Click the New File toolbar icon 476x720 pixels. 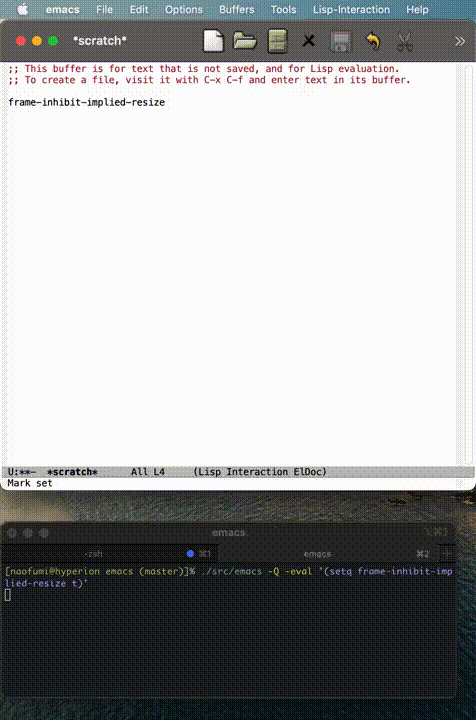pyautogui.click(x=213, y=41)
